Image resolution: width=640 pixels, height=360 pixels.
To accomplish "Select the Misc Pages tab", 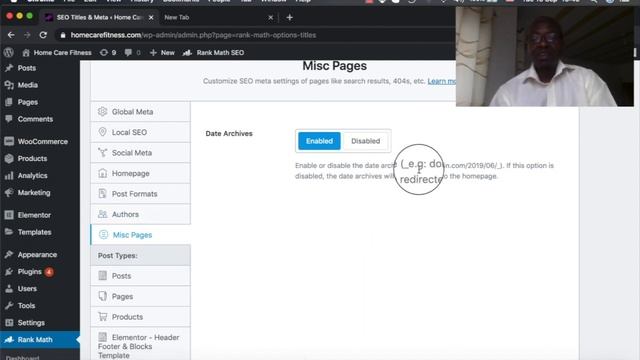I will click(140, 235).
